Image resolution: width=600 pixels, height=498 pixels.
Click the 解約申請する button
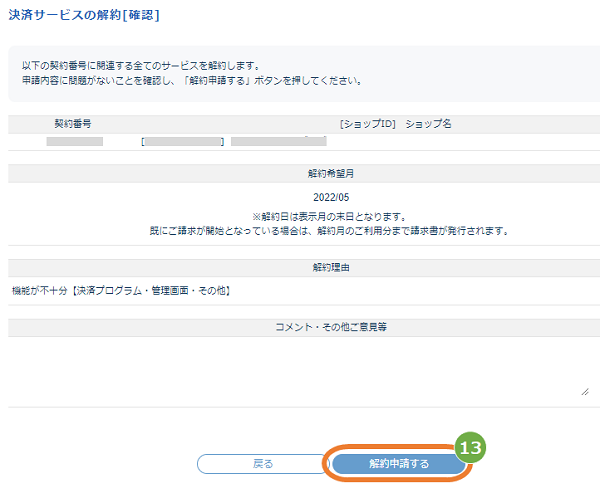pos(399,464)
